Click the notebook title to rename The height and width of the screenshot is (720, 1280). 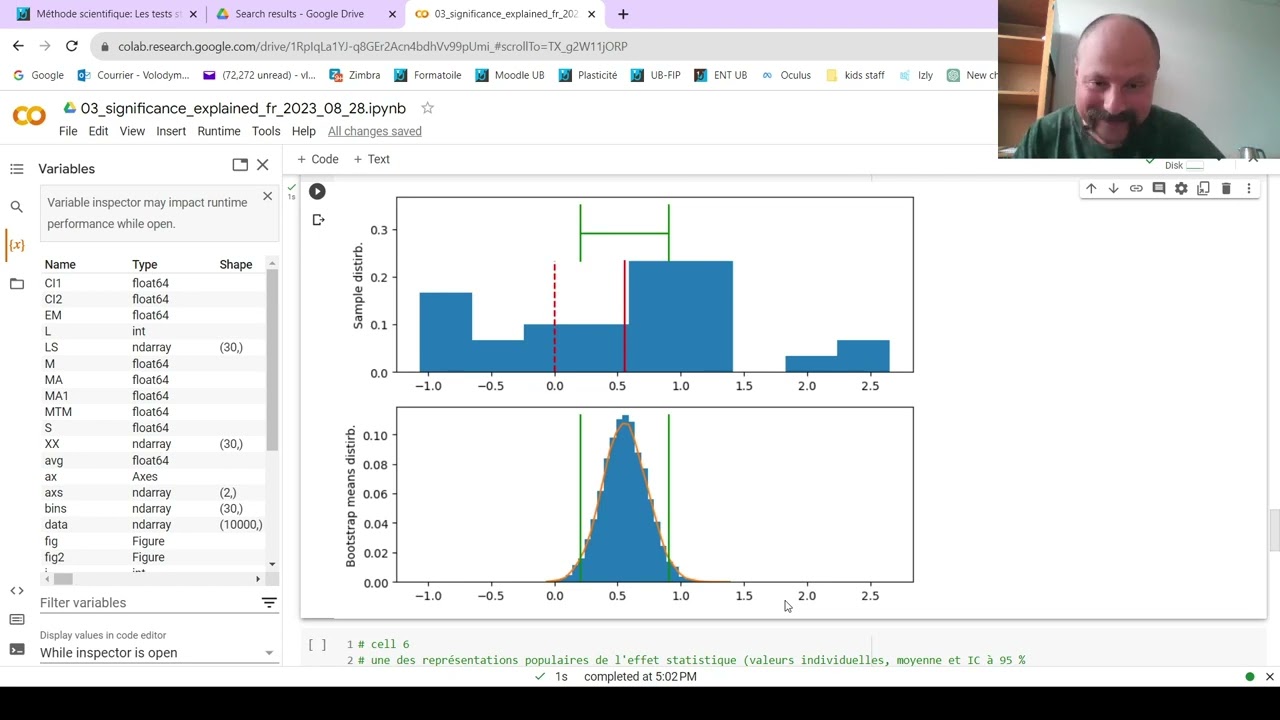click(243, 108)
